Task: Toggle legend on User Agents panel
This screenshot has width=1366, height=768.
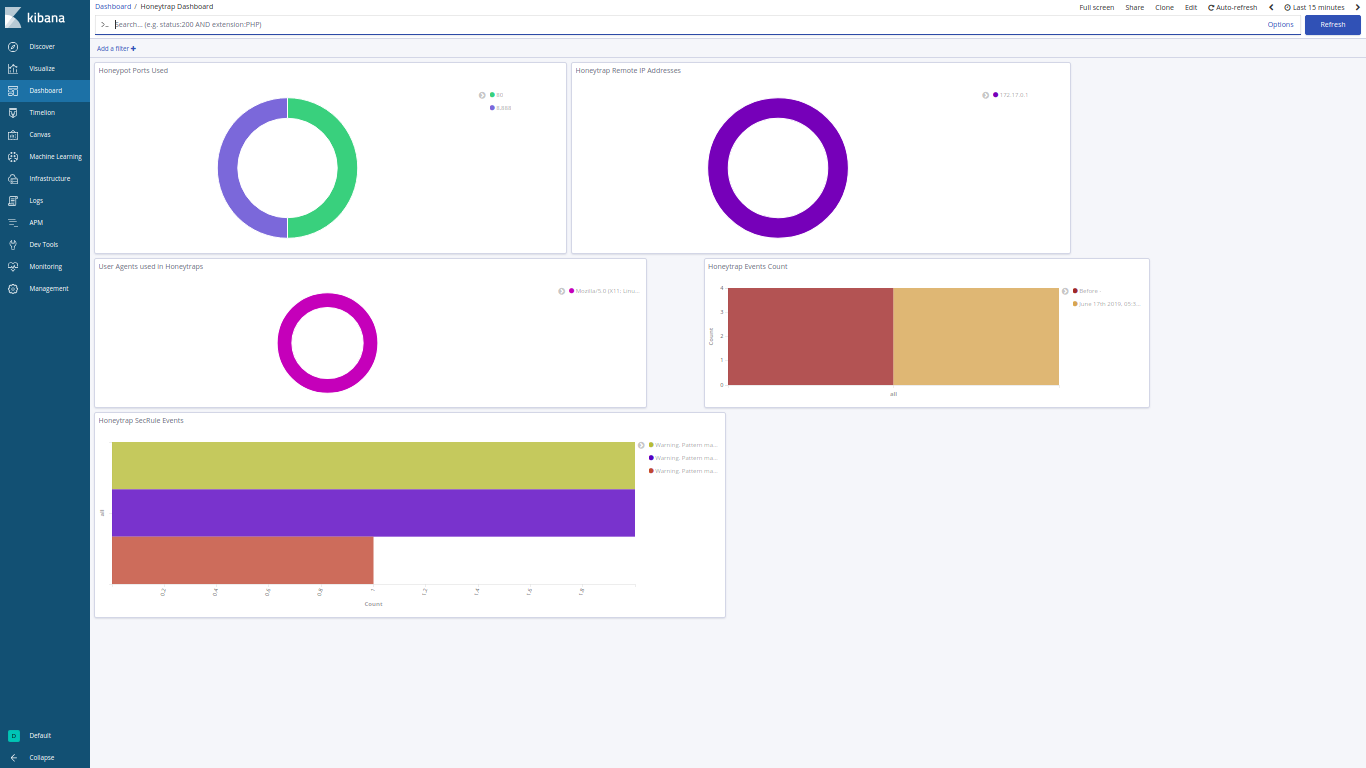Action: [x=562, y=291]
